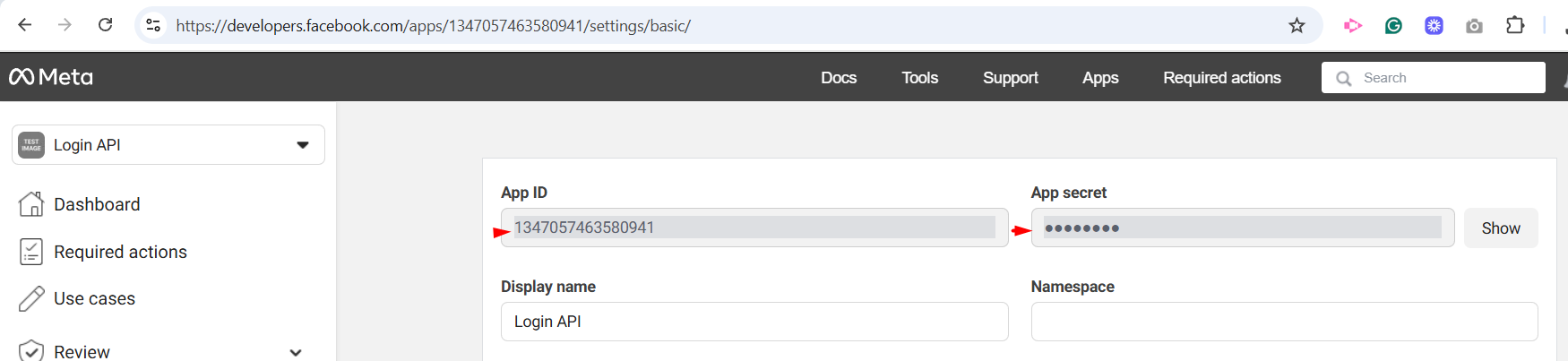
Task: Go to Support in the top navigation
Action: [x=1010, y=78]
